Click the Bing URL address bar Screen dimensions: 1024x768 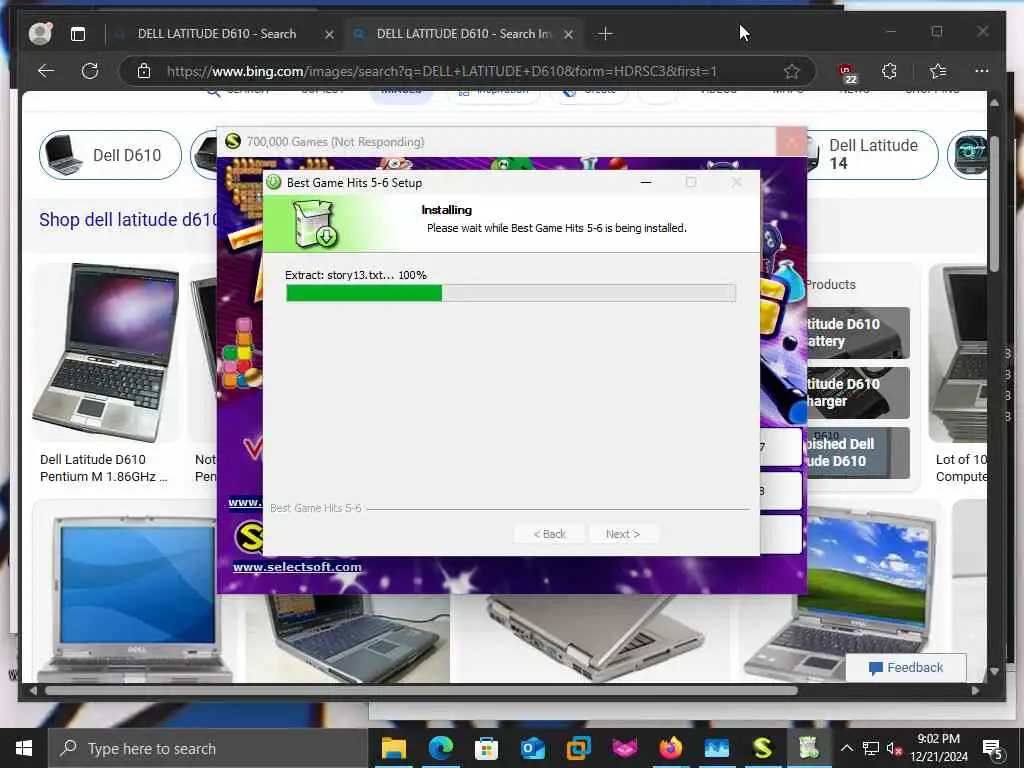point(441,71)
